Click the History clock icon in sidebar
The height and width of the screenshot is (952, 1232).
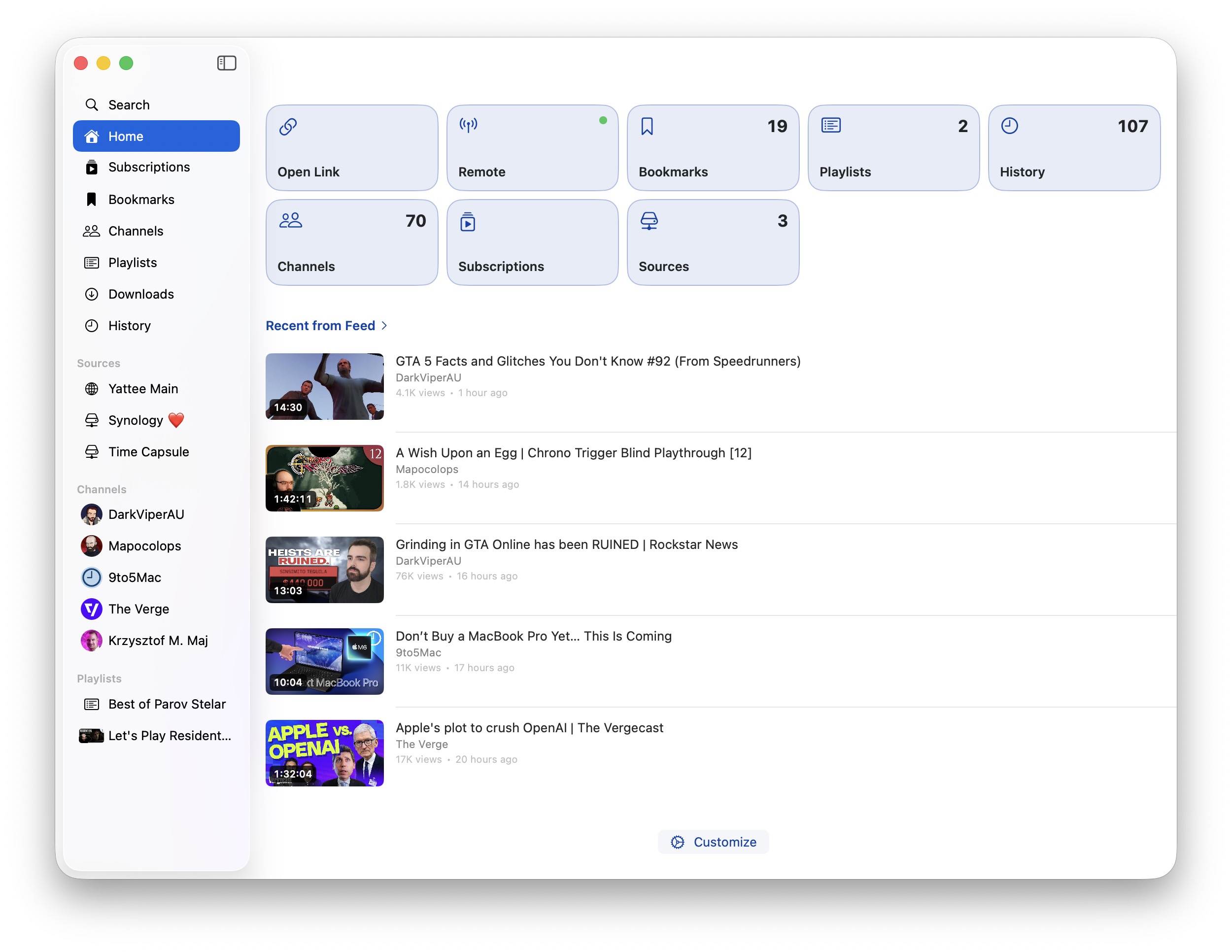[91, 325]
